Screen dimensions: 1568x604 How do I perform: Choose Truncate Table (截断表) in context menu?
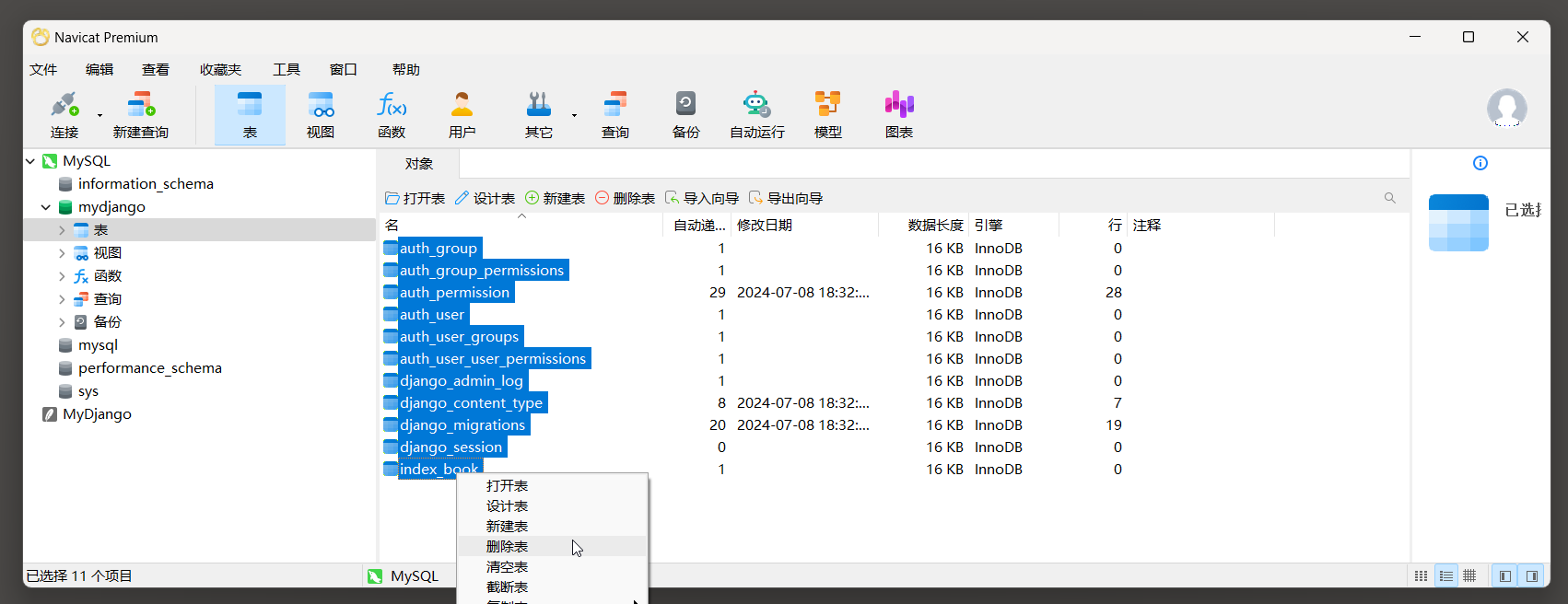click(x=553, y=587)
